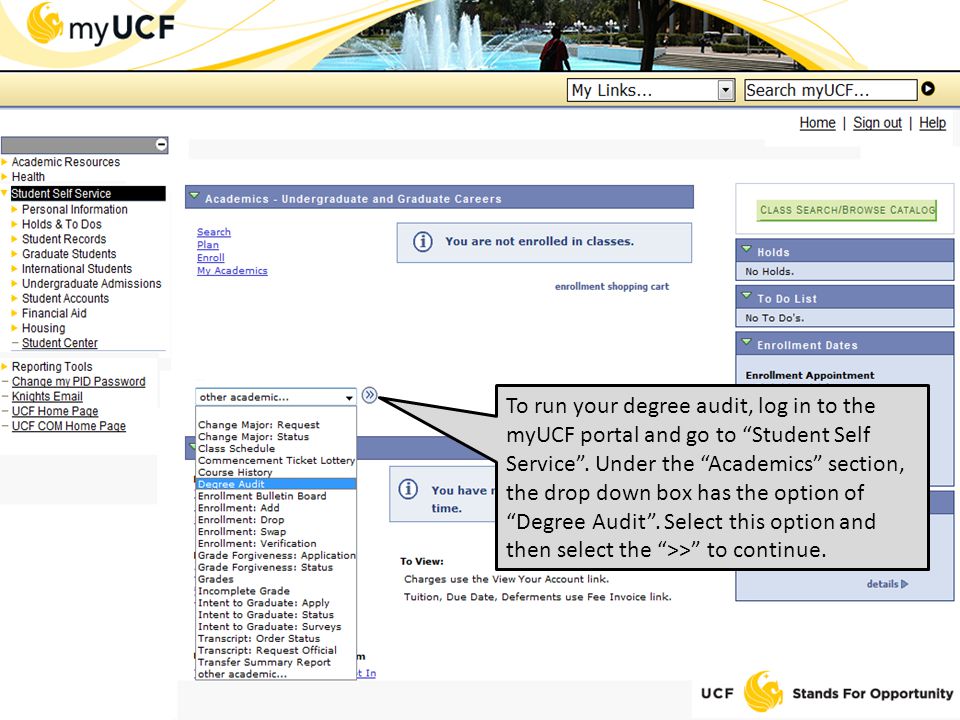This screenshot has width=960, height=720.
Task: Expand Undergraduate Admissions submenu
Action: [x=91, y=283]
